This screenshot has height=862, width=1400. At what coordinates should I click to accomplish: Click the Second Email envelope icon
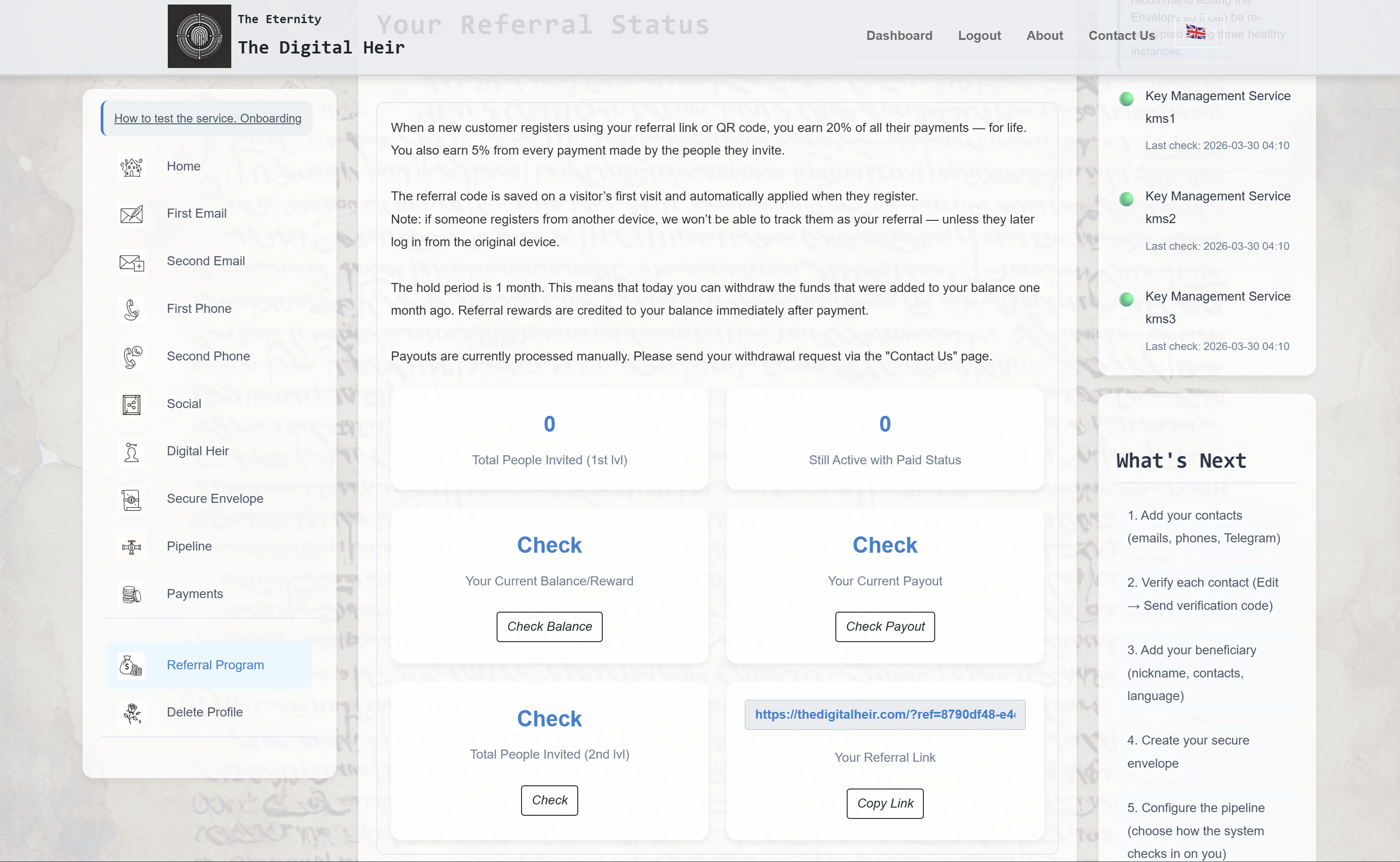click(x=132, y=262)
